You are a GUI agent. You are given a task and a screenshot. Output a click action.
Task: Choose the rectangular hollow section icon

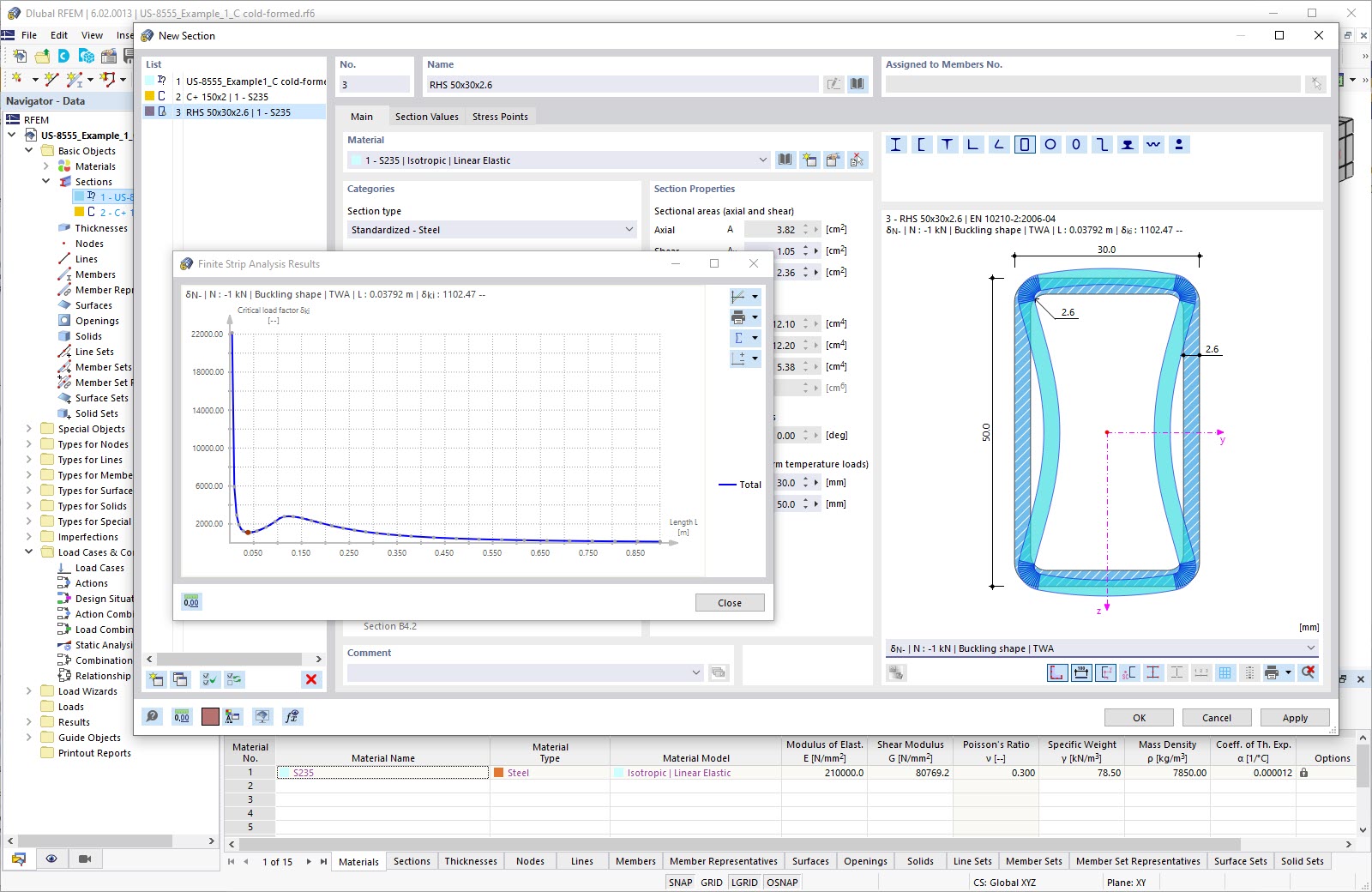(x=1024, y=145)
